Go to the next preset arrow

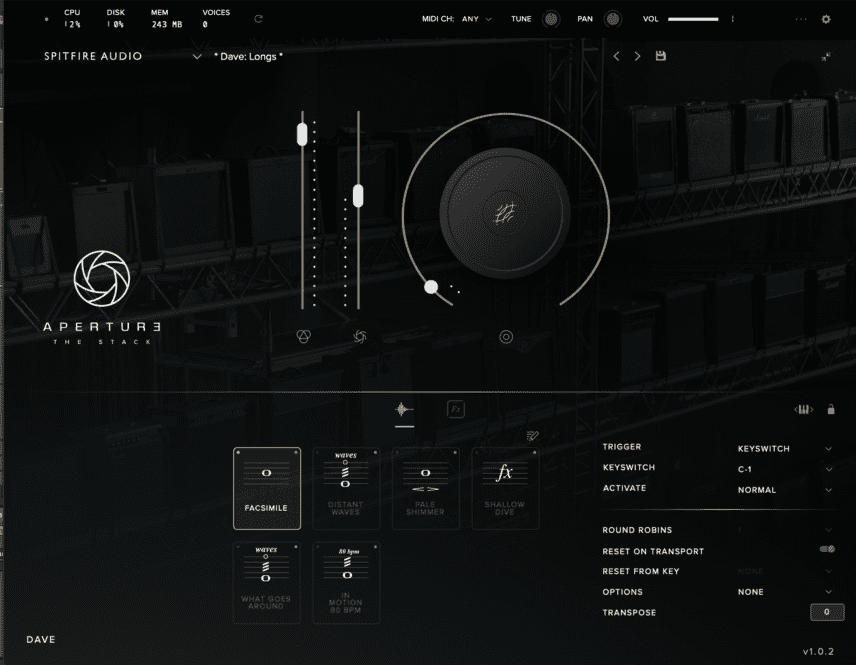637,56
